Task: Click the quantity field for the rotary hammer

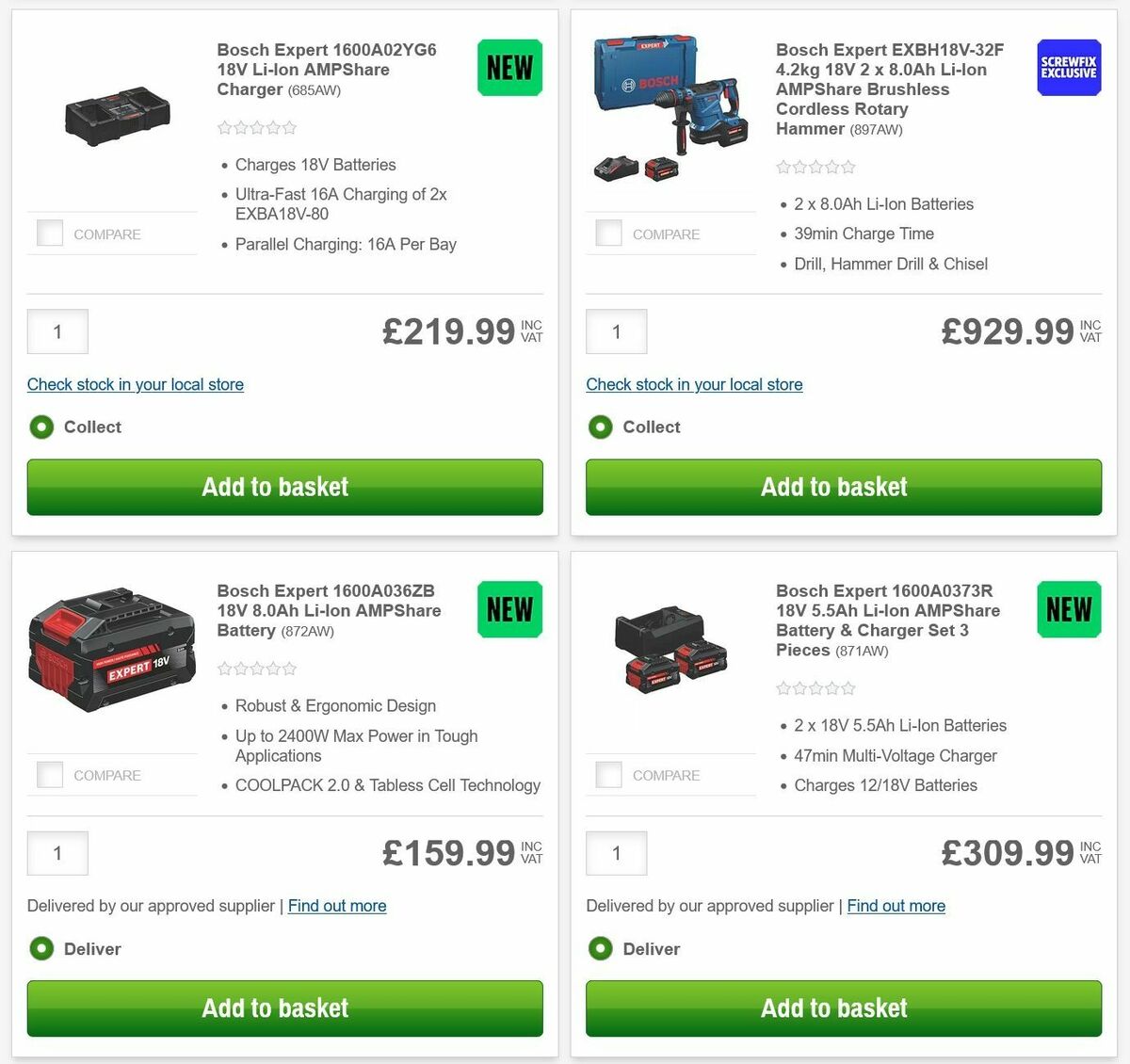Action: click(616, 331)
